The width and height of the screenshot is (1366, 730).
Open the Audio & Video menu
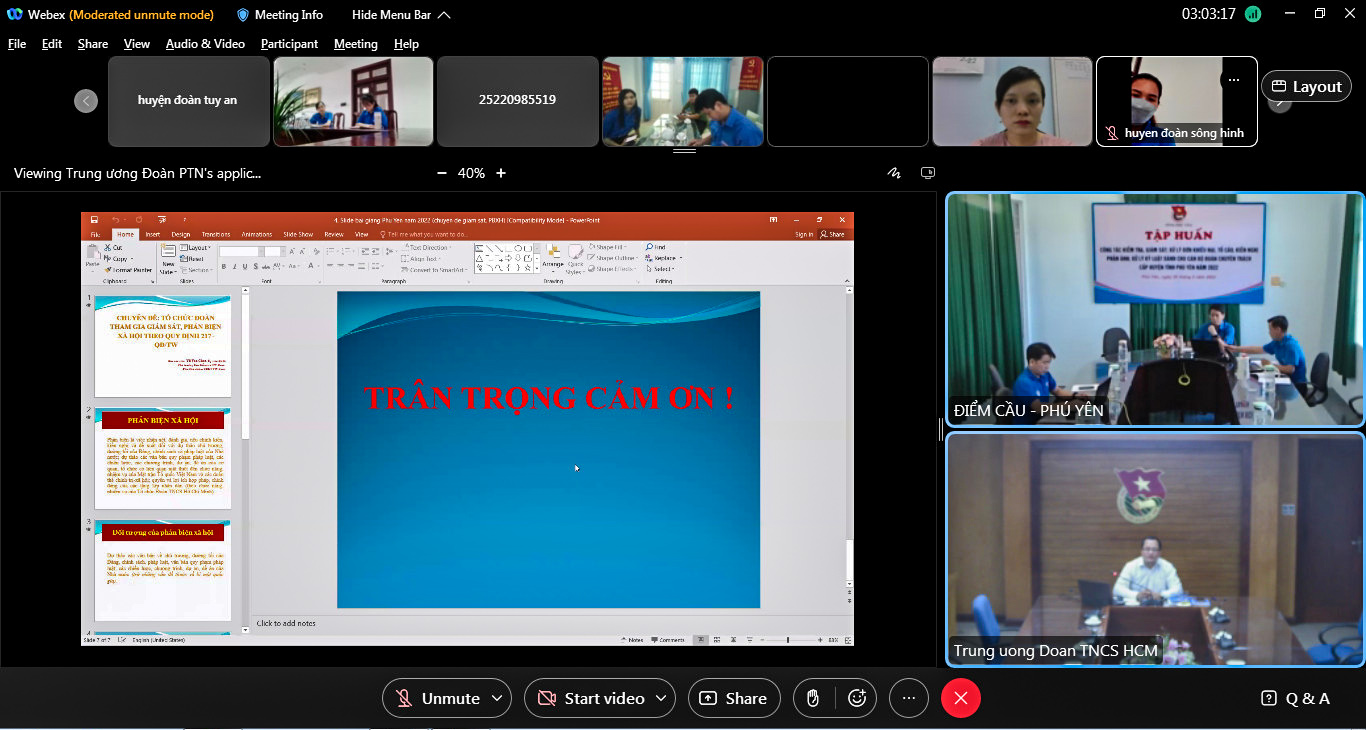205,44
